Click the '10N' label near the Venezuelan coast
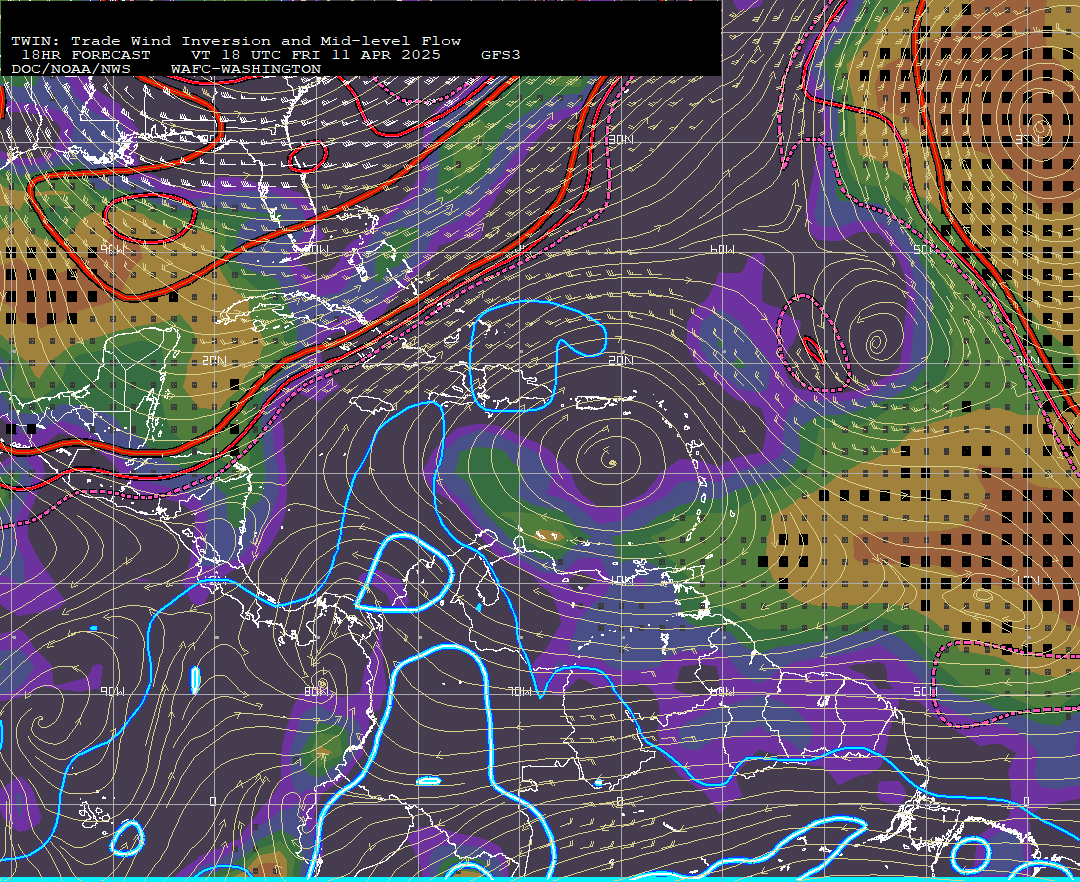 point(622,580)
